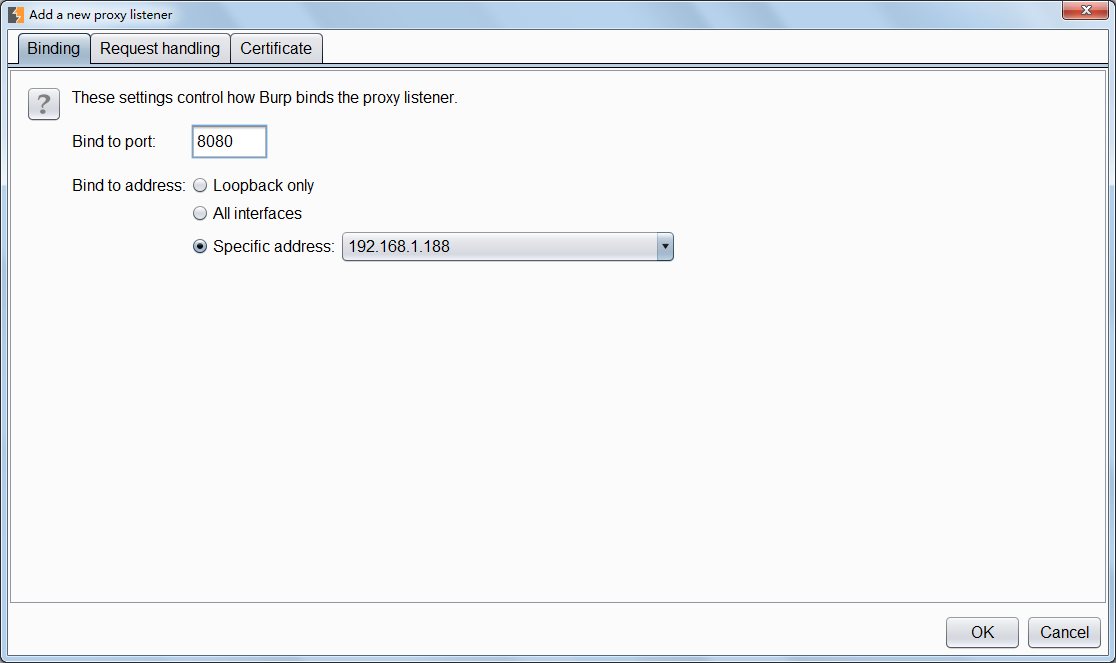Click the Burp Suite icon in title bar
1116x663 pixels.
coord(15,15)
